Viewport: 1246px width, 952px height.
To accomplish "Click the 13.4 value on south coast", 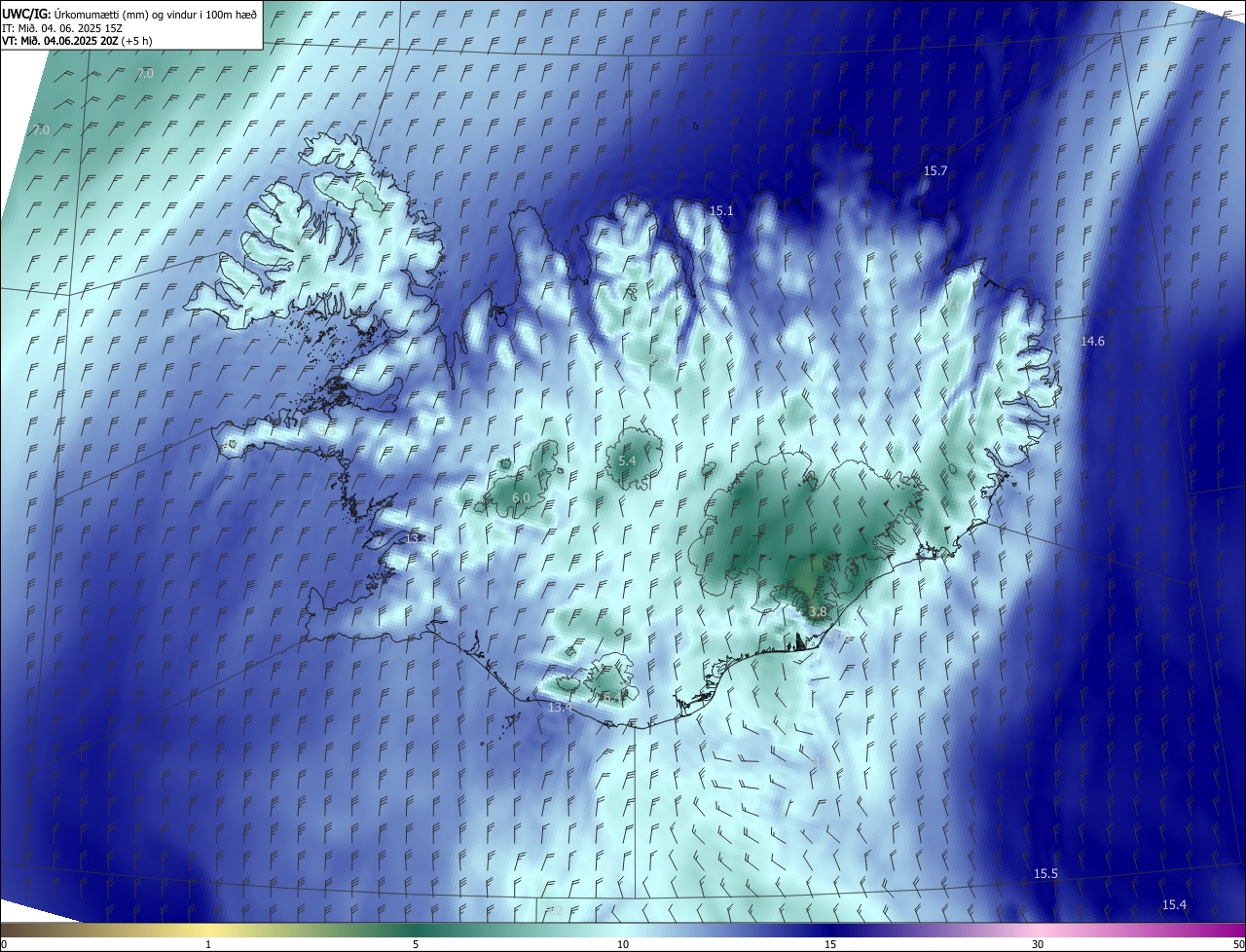I will click(x=560, y=708).
